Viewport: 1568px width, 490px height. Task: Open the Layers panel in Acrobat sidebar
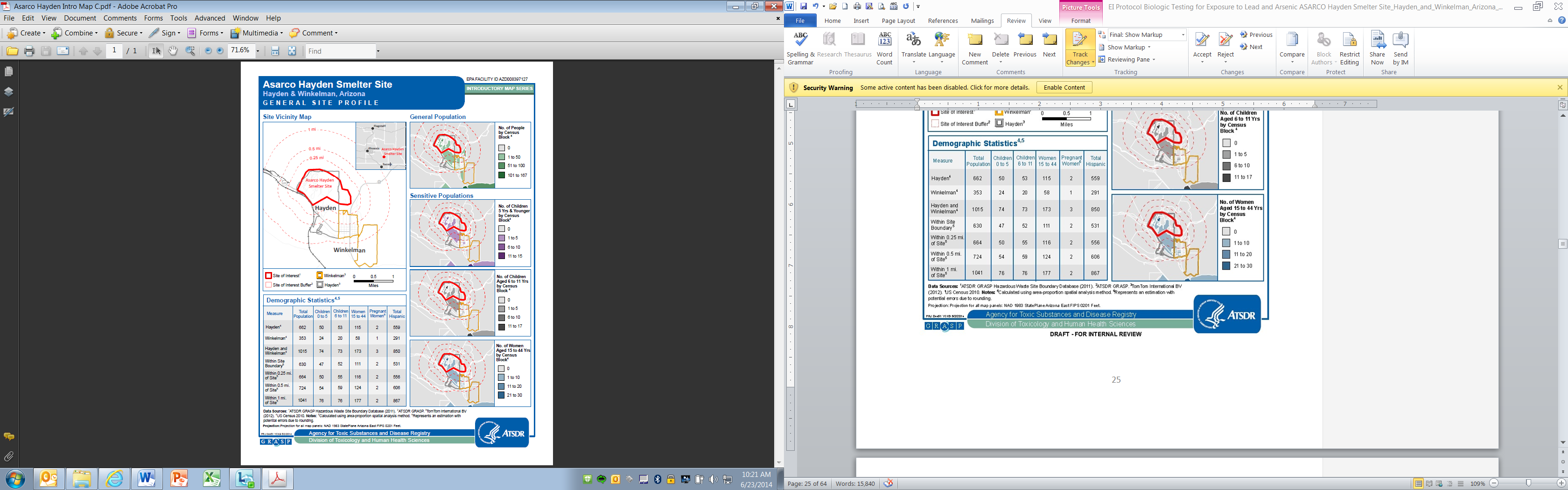point(9,92)
